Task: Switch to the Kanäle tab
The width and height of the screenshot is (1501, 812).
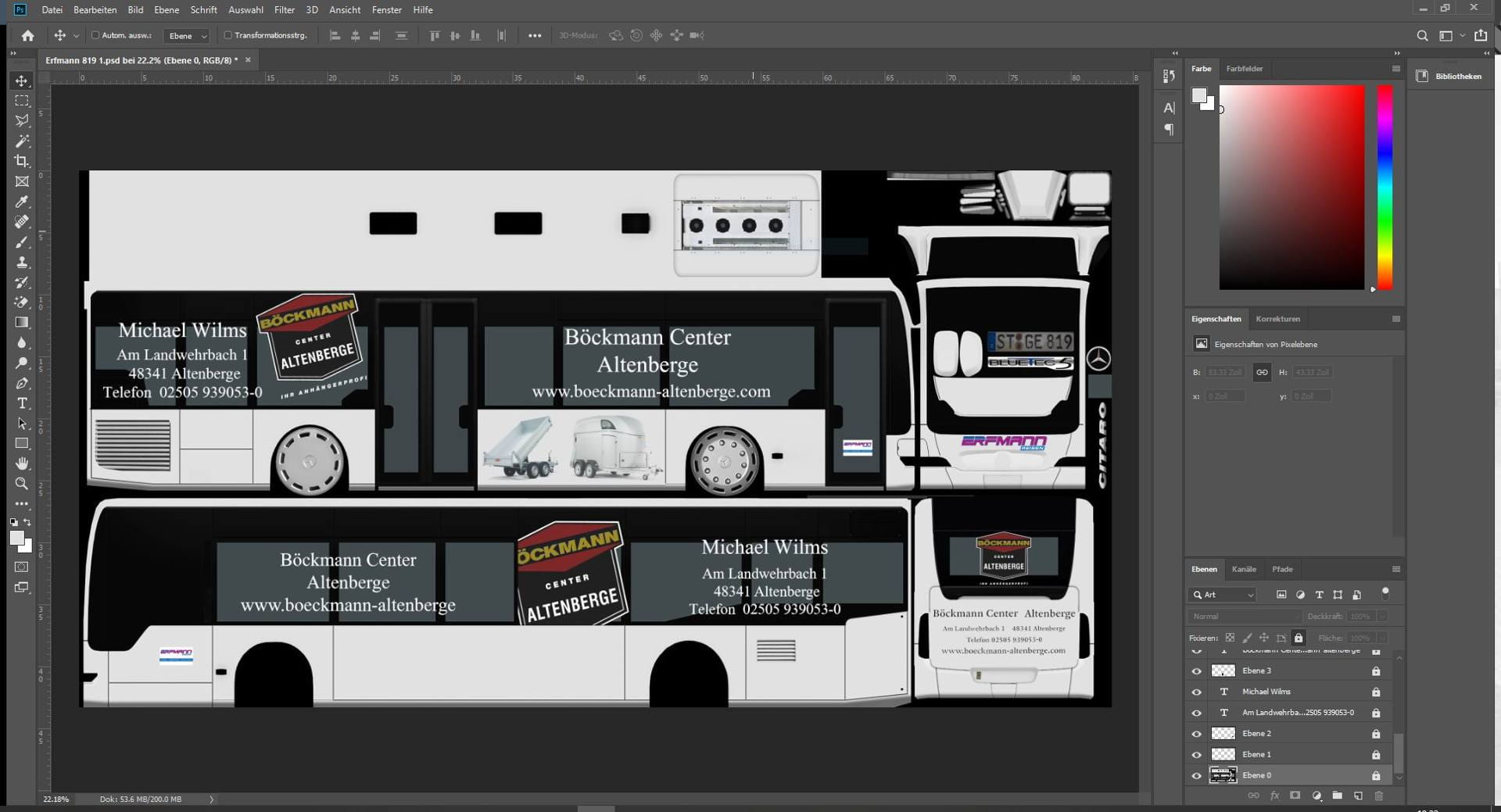Action: tap(1243, 569)
